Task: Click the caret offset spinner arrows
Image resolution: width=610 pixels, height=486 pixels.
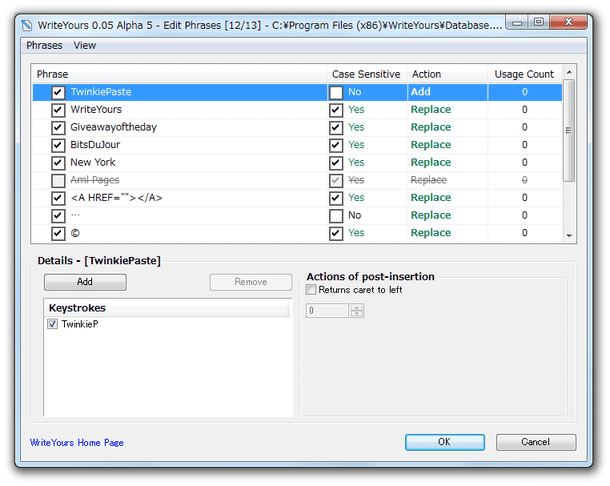Action: 357,311
